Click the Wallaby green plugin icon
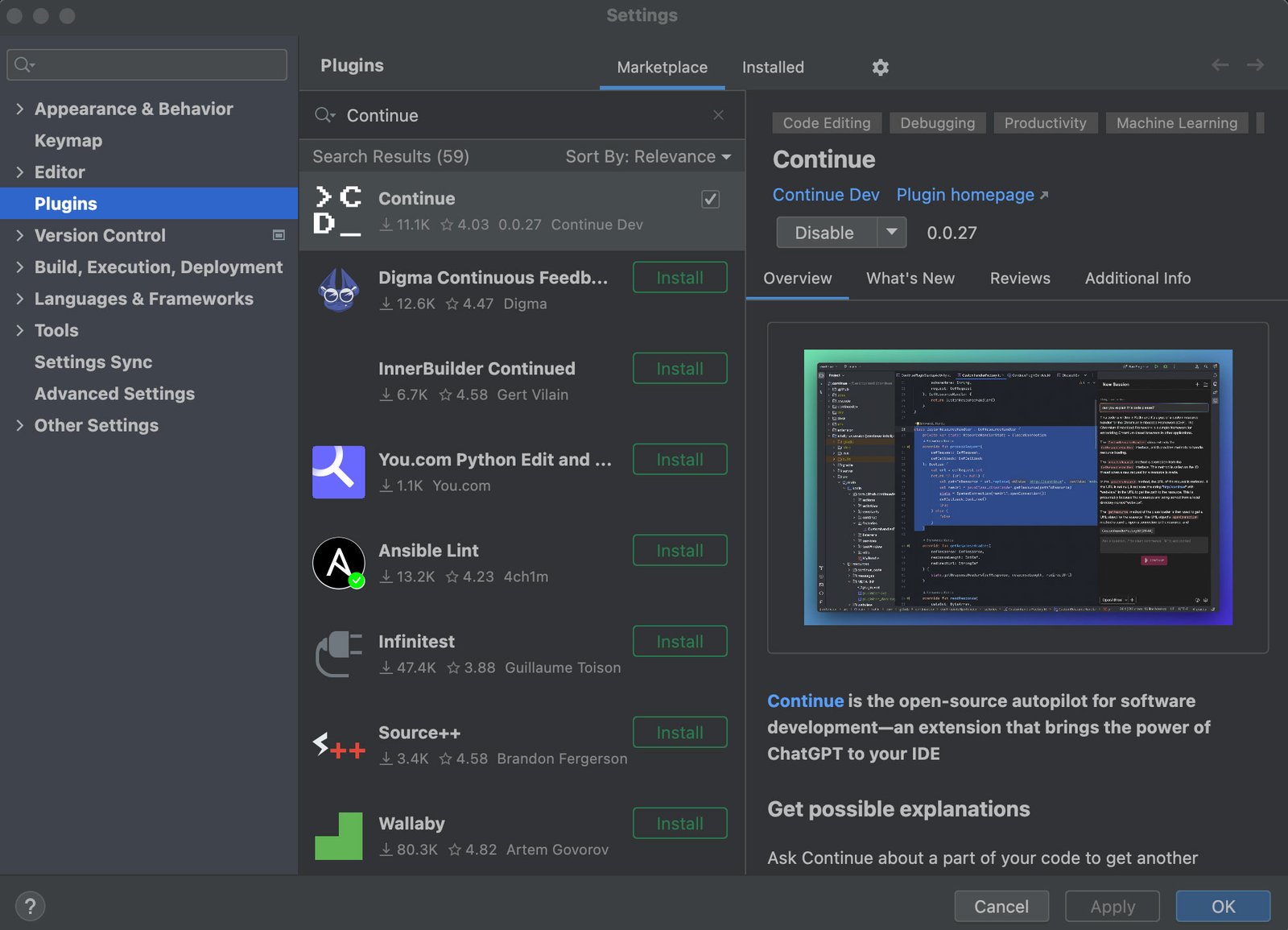This screenshot has width=1288, height=930. (x=338, y=836)
